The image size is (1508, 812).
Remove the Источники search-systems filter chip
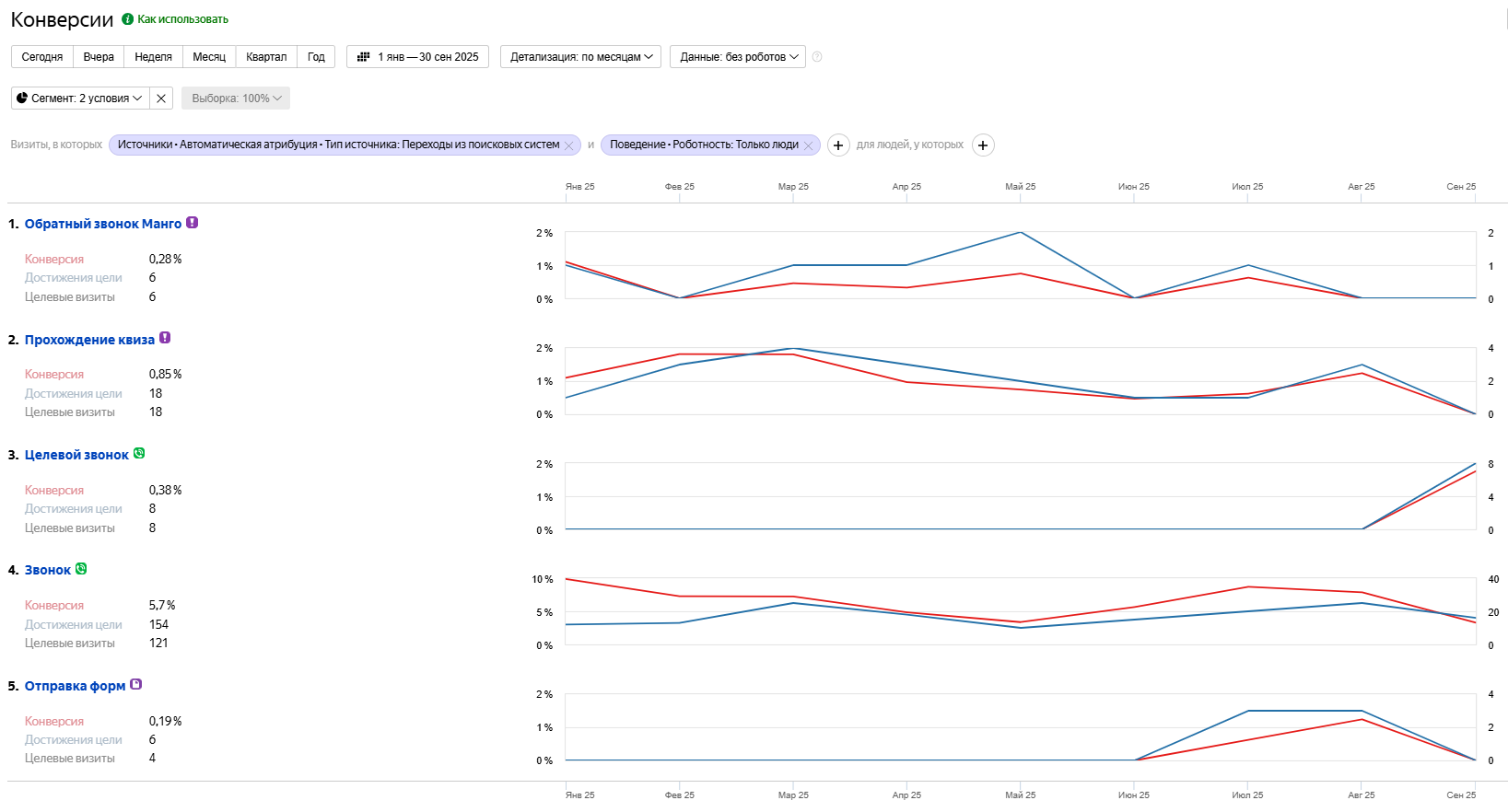point(569,145)
